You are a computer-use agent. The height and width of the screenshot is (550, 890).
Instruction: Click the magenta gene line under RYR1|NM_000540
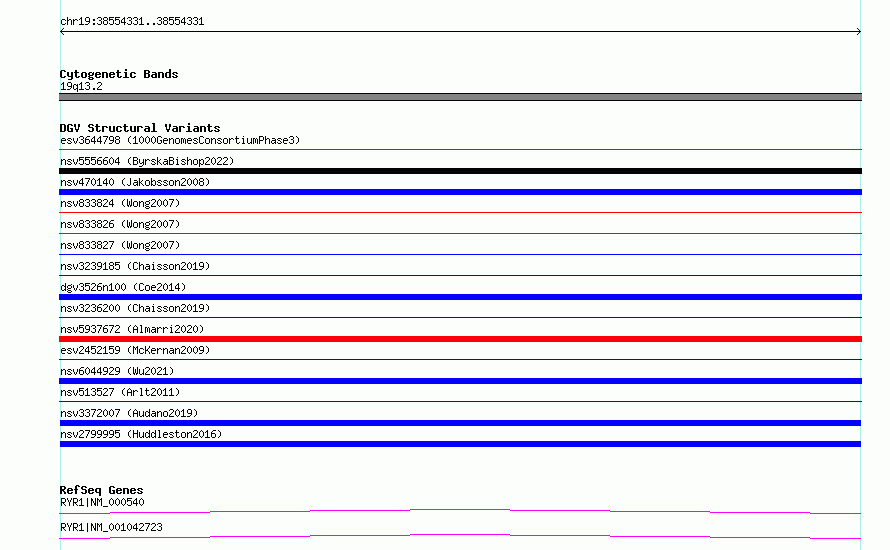(x=460, y=511)
